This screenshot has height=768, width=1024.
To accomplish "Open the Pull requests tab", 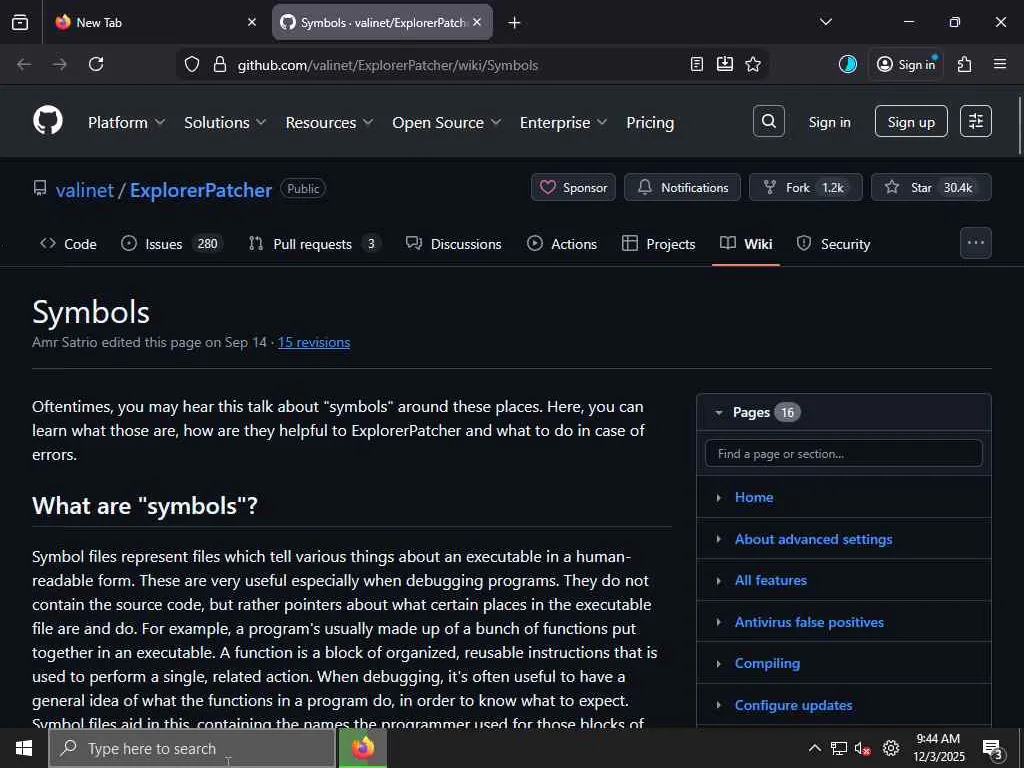I will [x=315, y=244].
